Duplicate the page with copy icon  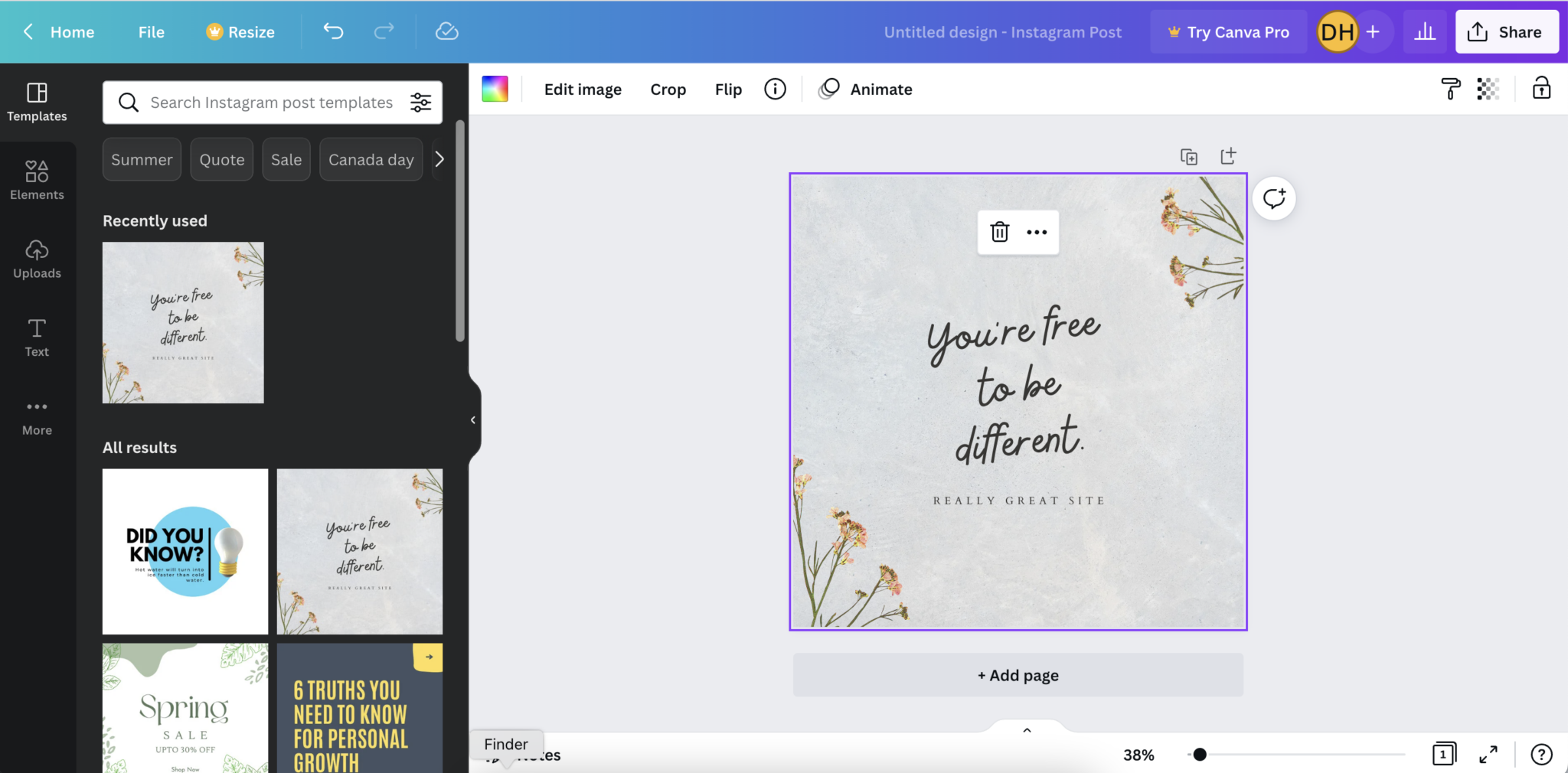coord(1188,156)
